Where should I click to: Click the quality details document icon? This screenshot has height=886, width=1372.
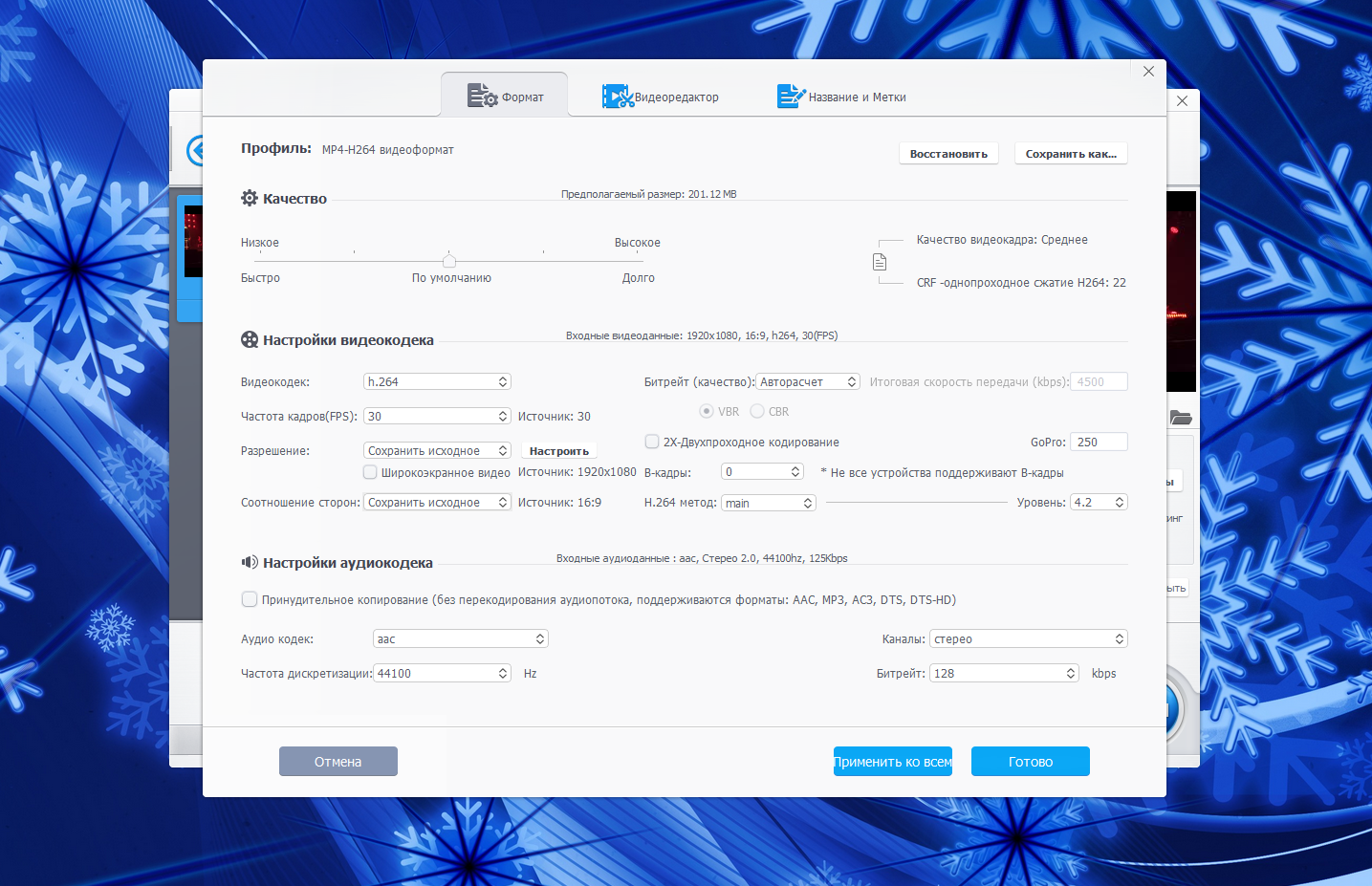[880, 262]
